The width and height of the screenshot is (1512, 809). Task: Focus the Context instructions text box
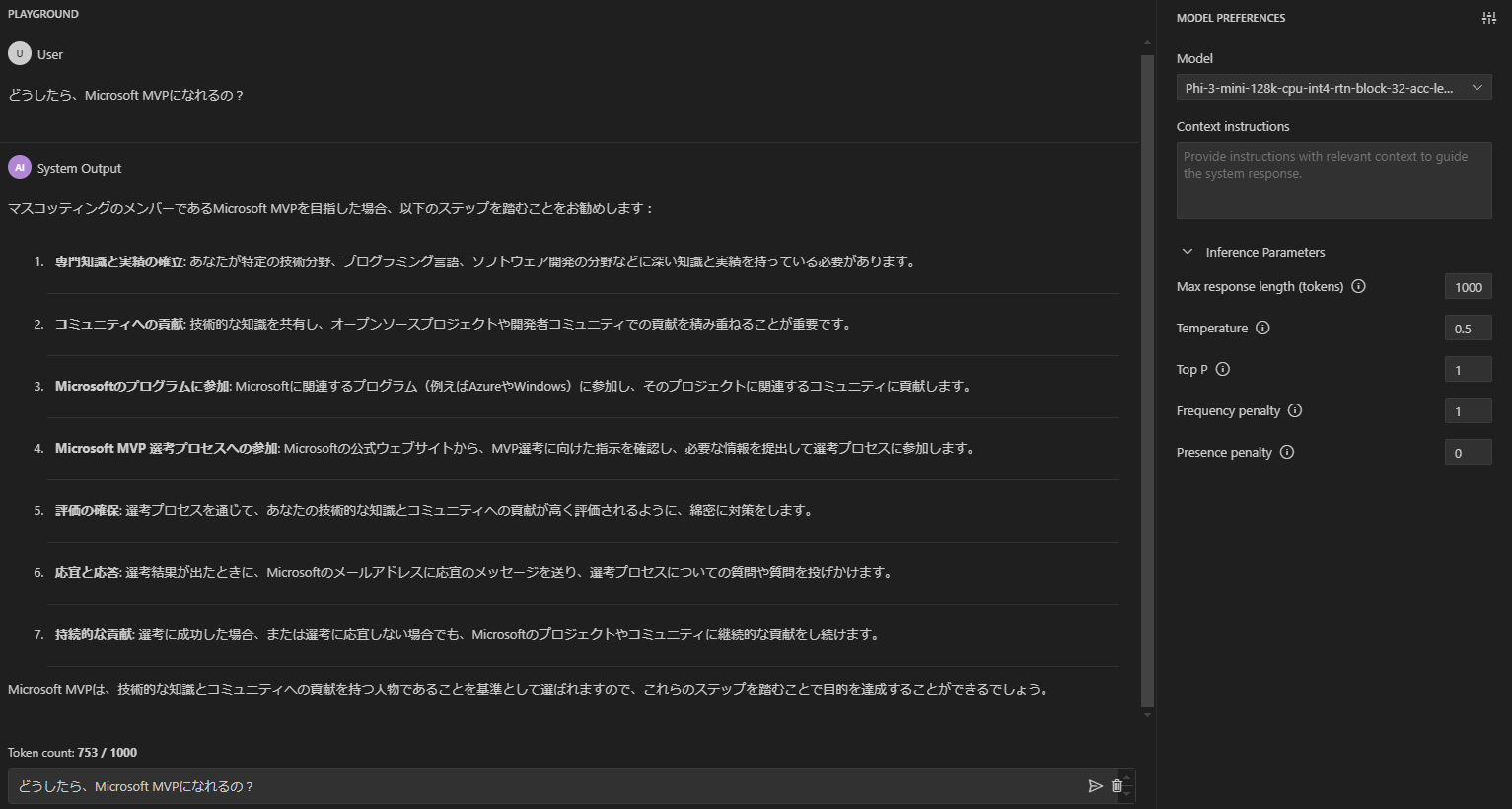(x=1333, y=181)
